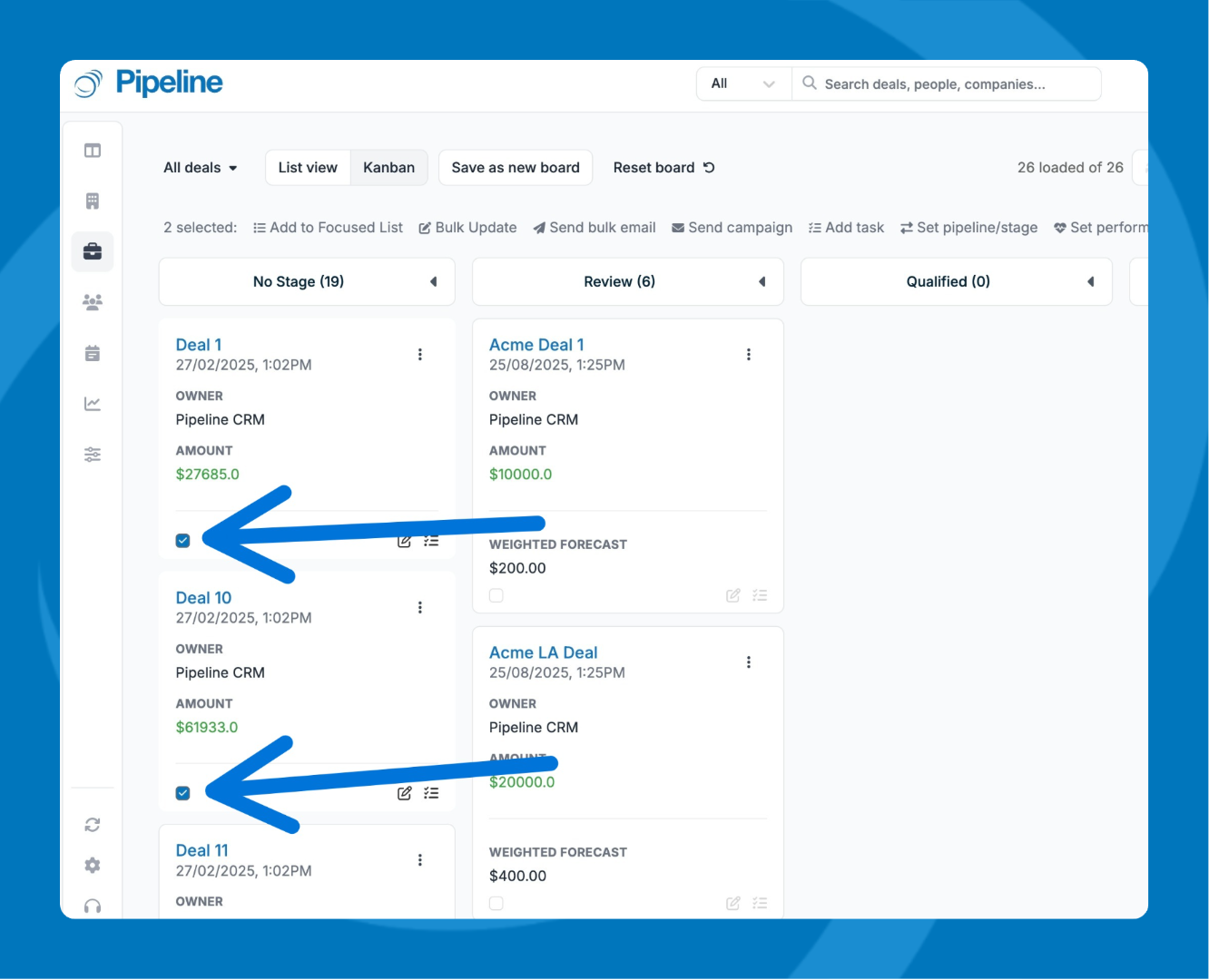Screen dimensions: 1209x980
Task: Click the $10000.0 amount on Acme Deal 1
Action: [x=521, y=475]
